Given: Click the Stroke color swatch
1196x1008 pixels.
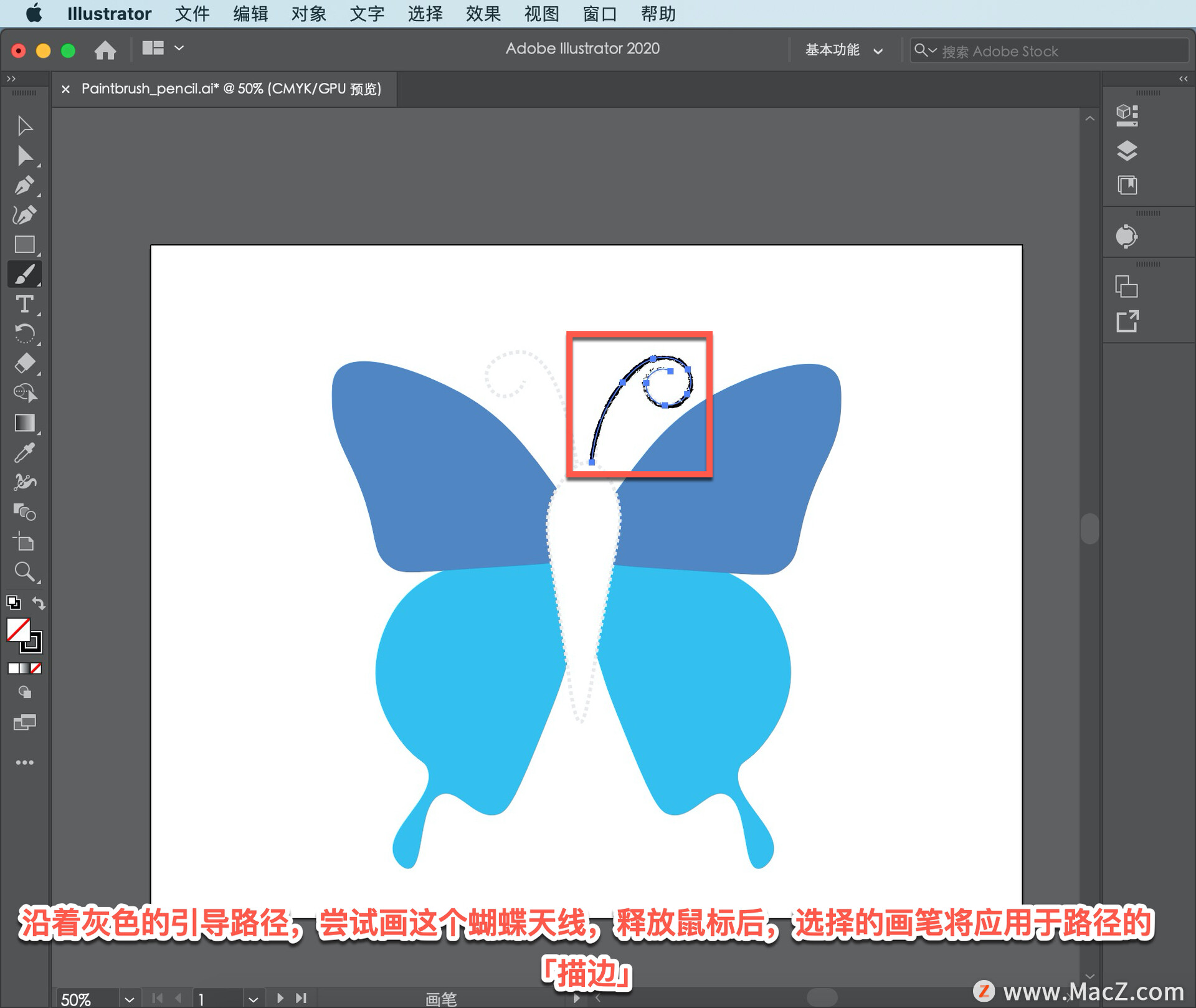Looking at the screenshot, I should coord(32,642).
